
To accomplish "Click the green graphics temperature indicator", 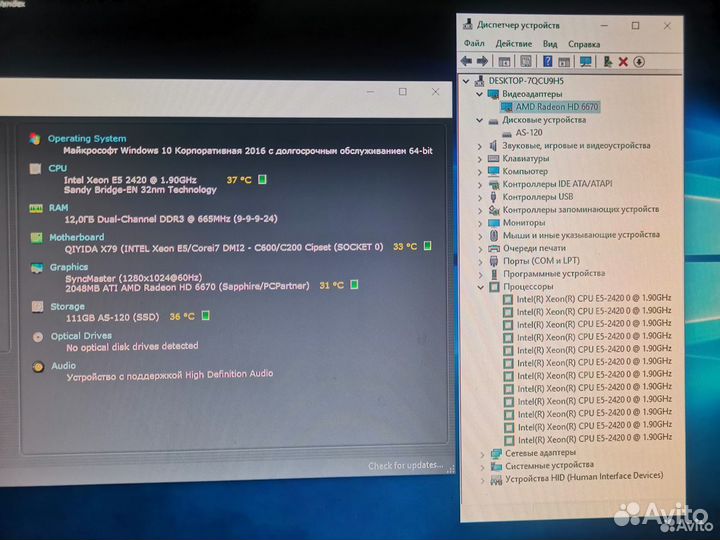I will pyautogui.click(x=354, y=285).
